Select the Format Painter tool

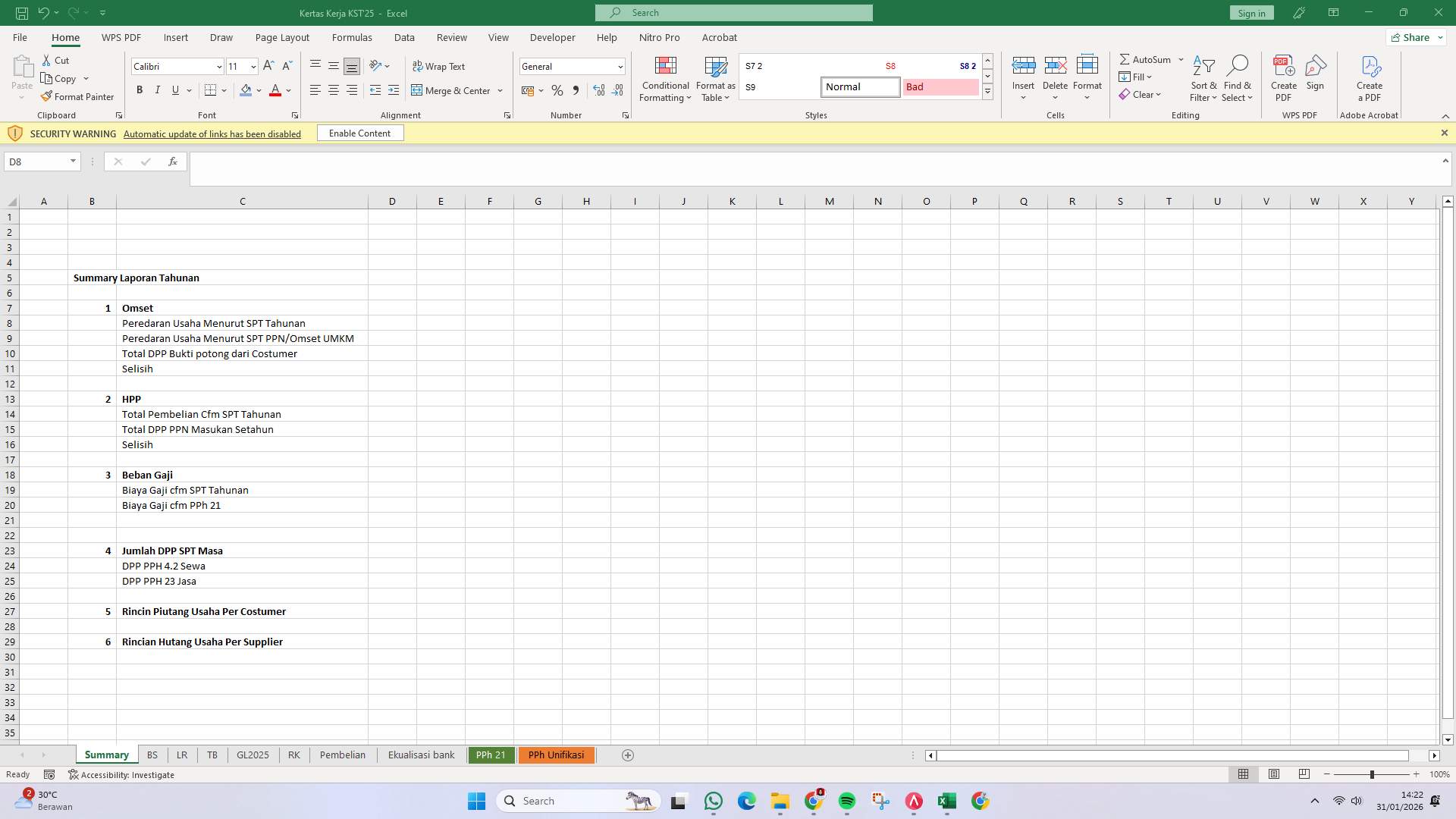pyautogui.click(x=77, y=96)
